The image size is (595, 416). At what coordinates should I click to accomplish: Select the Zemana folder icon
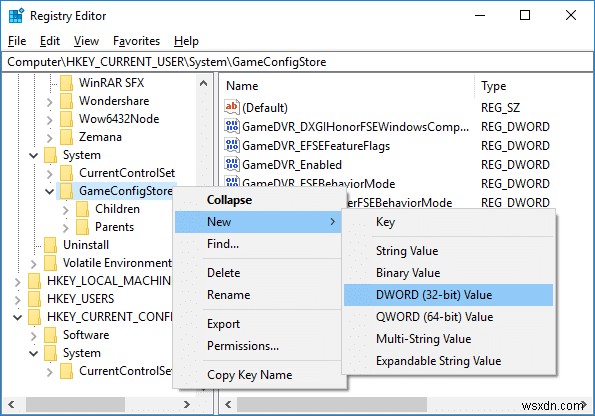pos(66,137)
